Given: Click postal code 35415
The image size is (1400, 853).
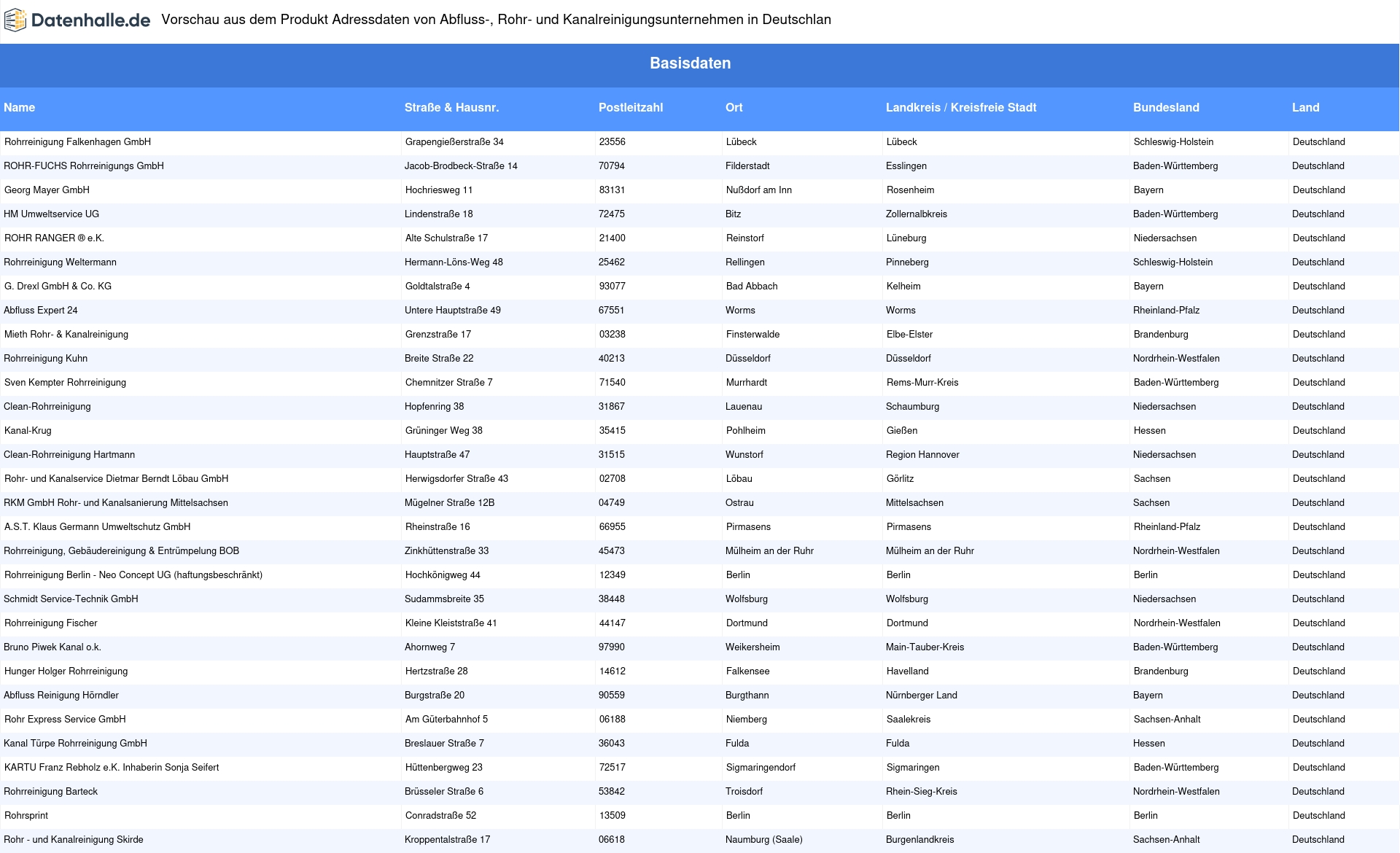Looking at the screenshot, I should pos(612,431).
